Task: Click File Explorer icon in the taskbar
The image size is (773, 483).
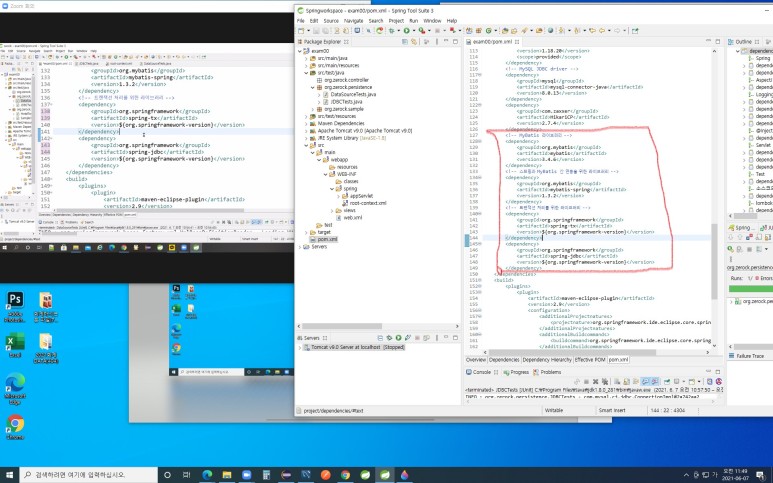Action: coord(227,475)
